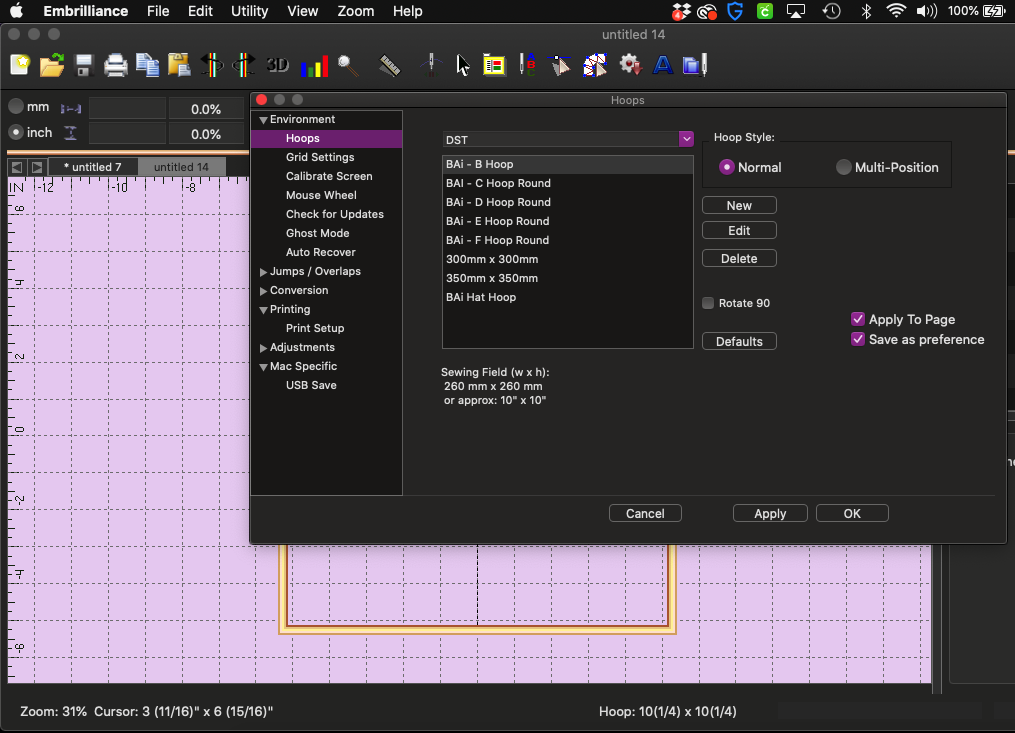The image size is (1015, 733).
Task: Open the Dropbox menu bar icon
Action: point(681,11)
